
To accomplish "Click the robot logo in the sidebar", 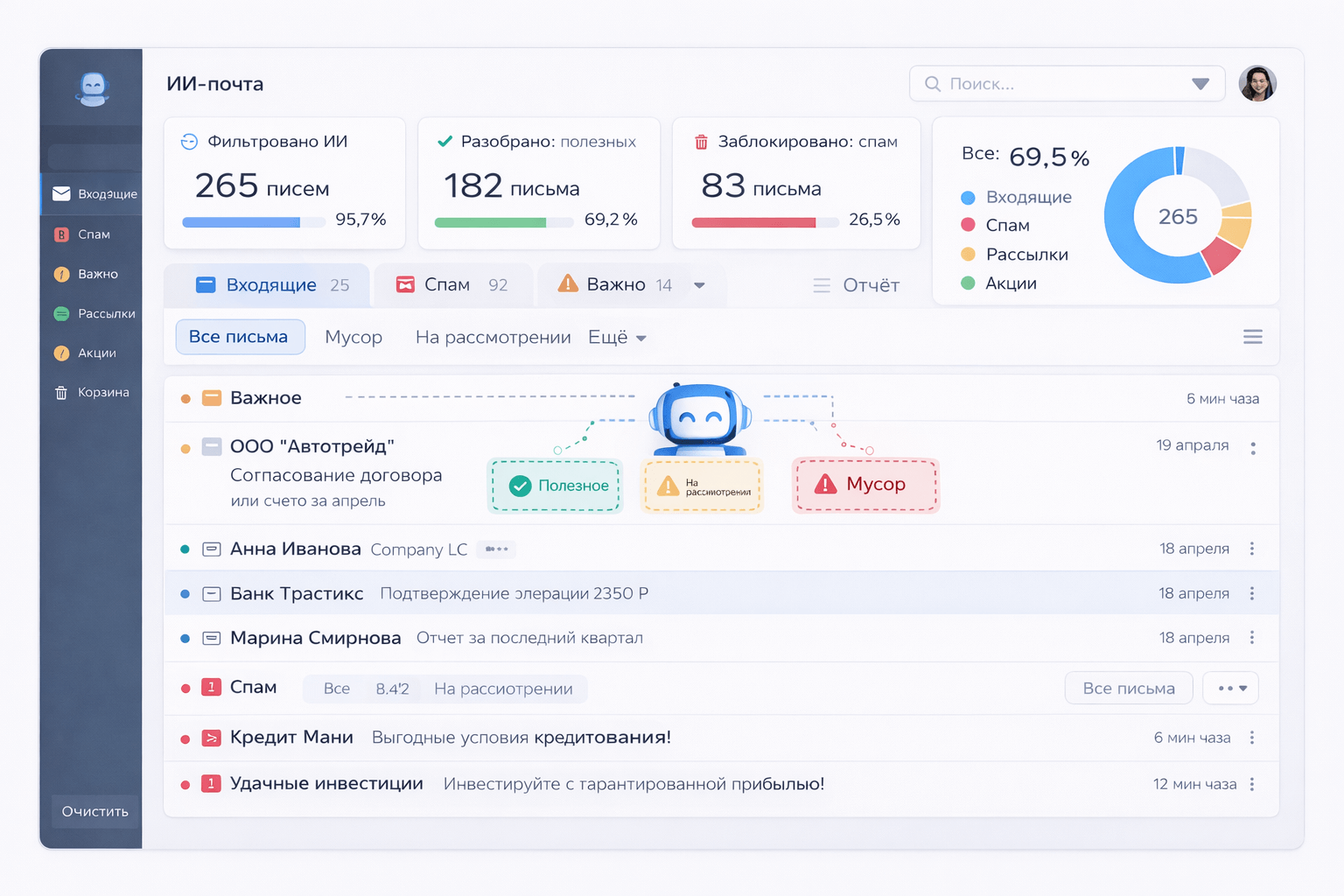I will pyautogui.click(x=93, y=88).
